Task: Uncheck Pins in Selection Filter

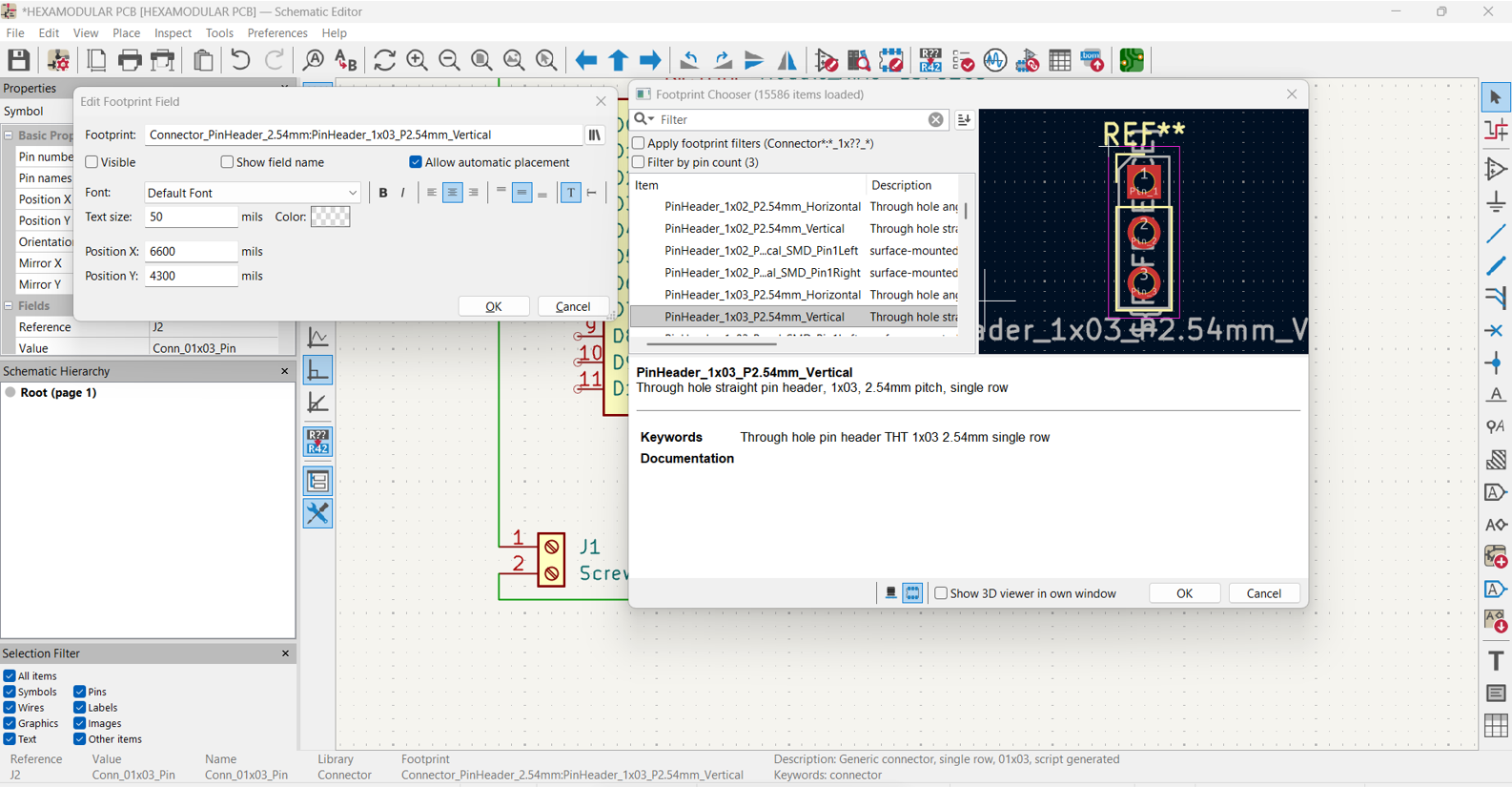Action: [x=80, y=692]
